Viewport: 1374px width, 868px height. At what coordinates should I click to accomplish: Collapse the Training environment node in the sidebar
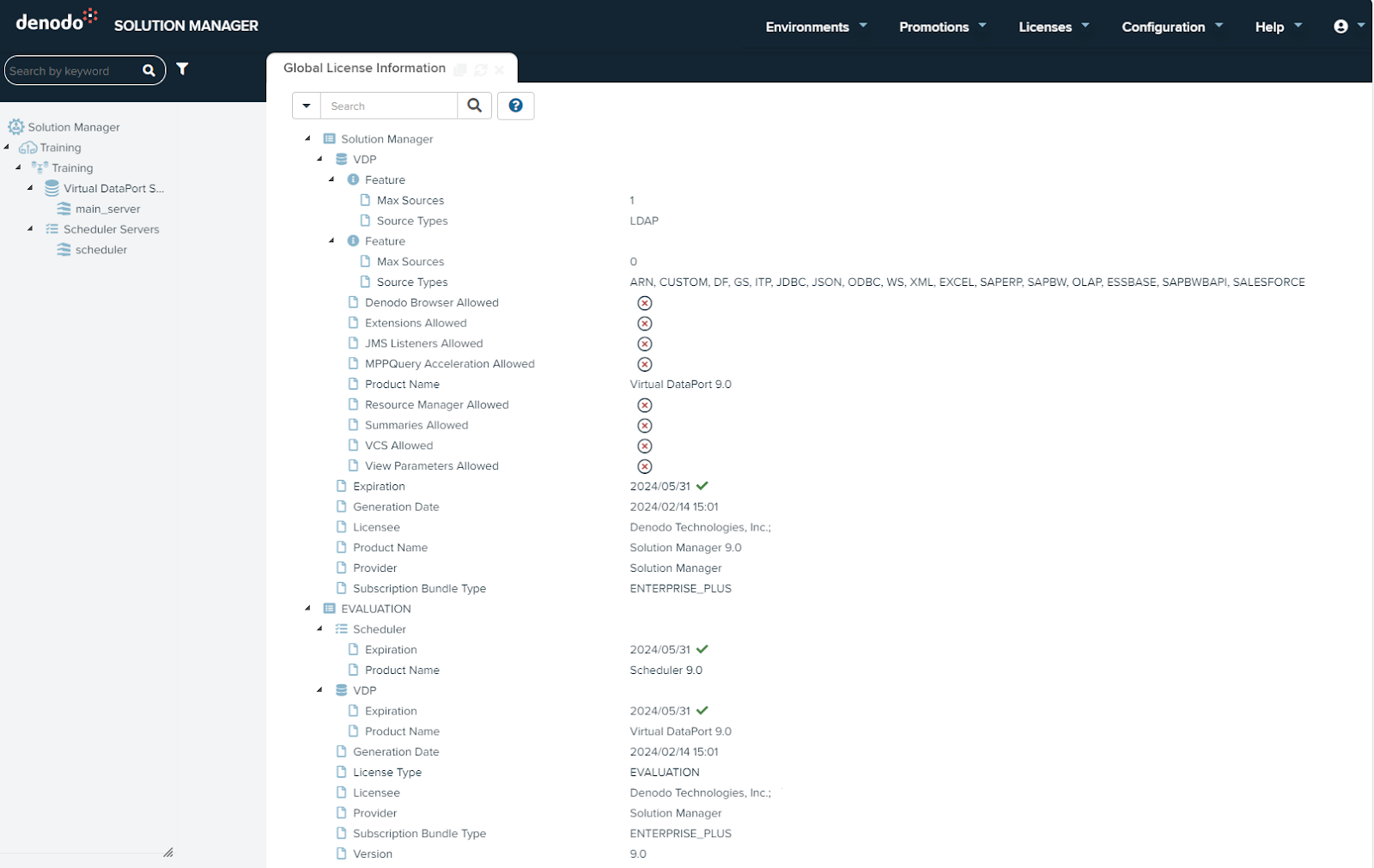tap(7, 147)
